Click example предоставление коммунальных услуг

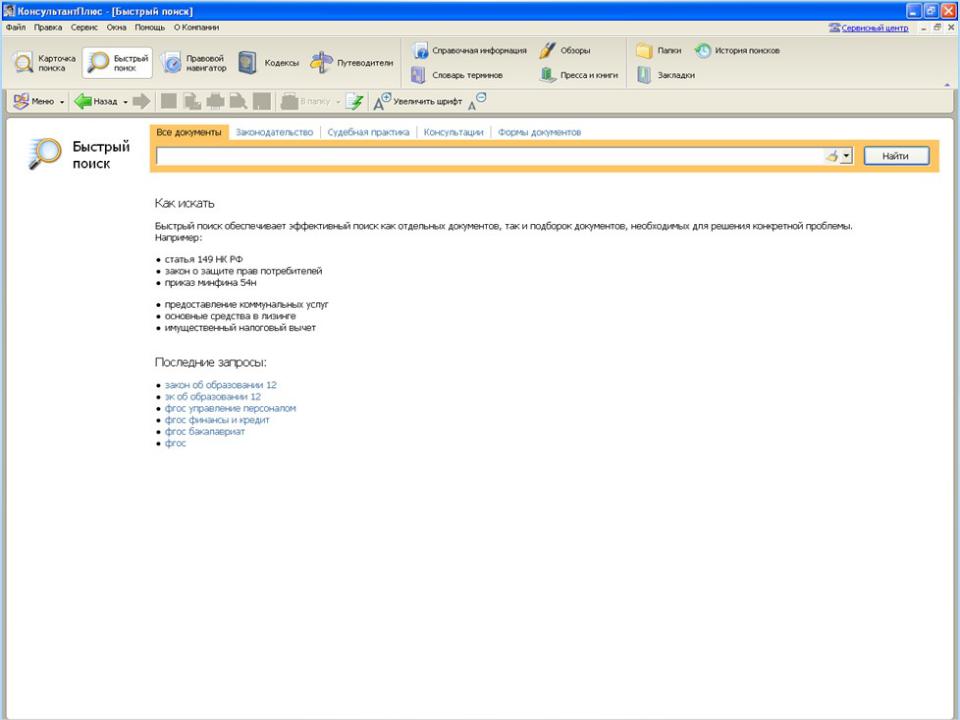pos(247,304)
